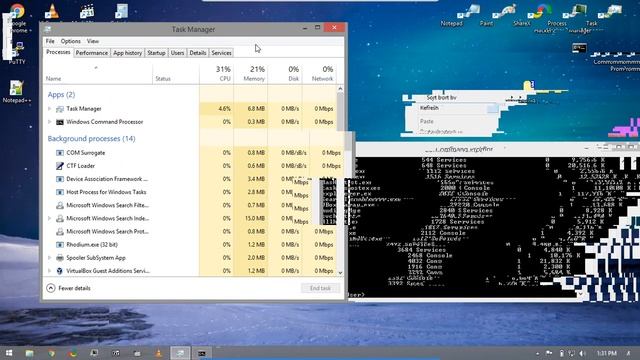The height and width of the screenshot is (360, 640).
Task: Select the COM Surrogate process name
Action: click(x=86, y=153)
